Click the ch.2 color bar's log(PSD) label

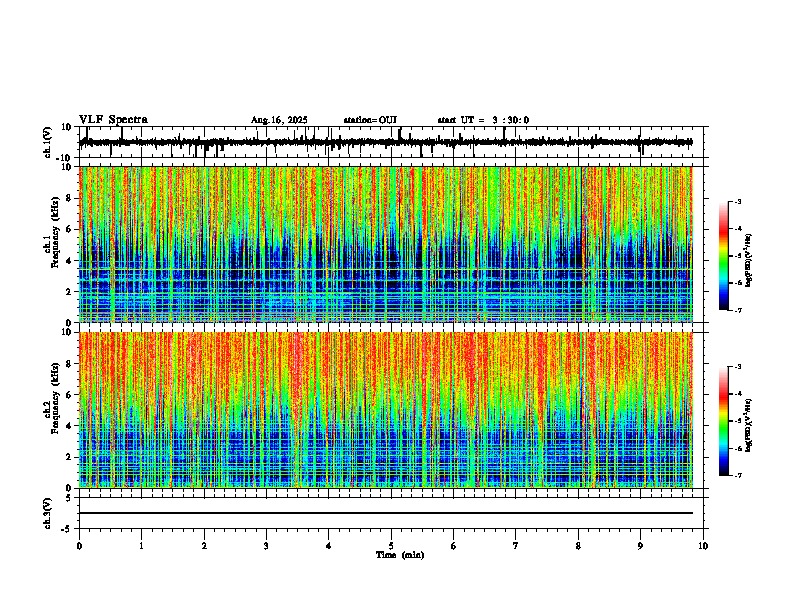(748, 425)
